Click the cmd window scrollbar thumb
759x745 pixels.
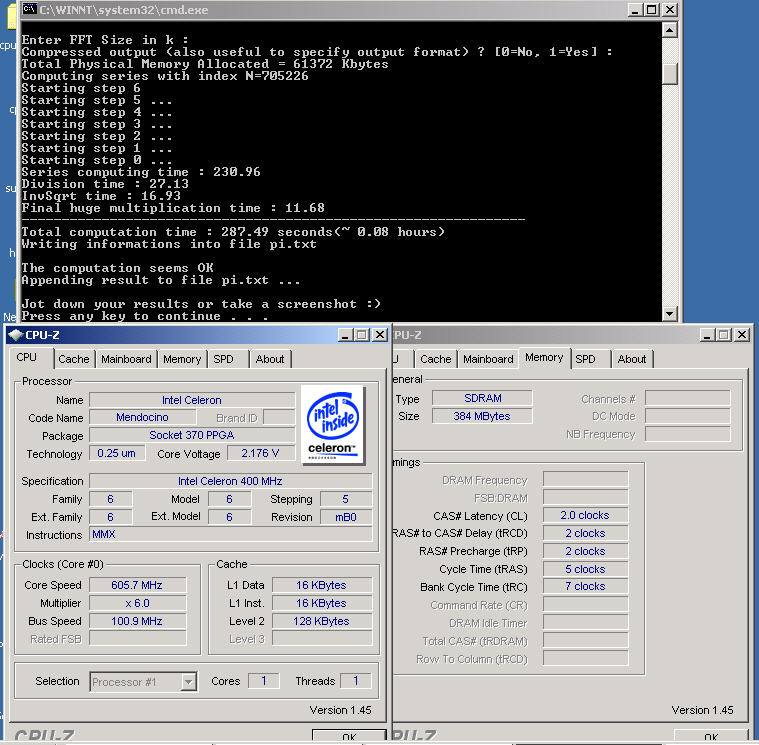coord(669,74)
